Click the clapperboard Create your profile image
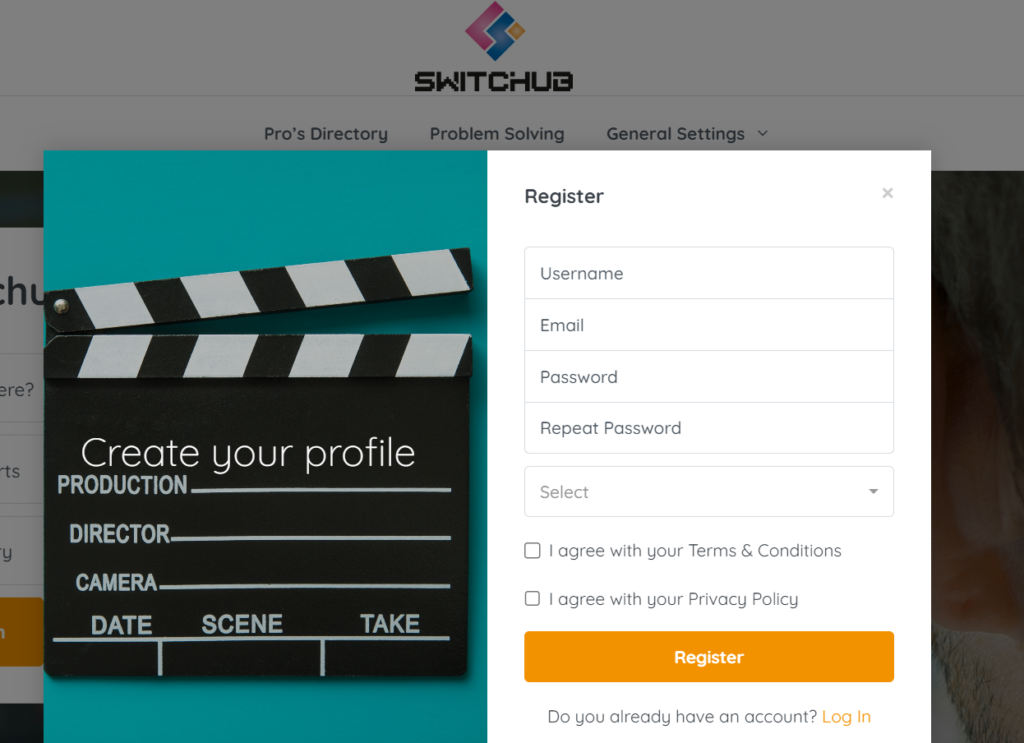The height and width of the screenshot is (743, 1024). 265,447
